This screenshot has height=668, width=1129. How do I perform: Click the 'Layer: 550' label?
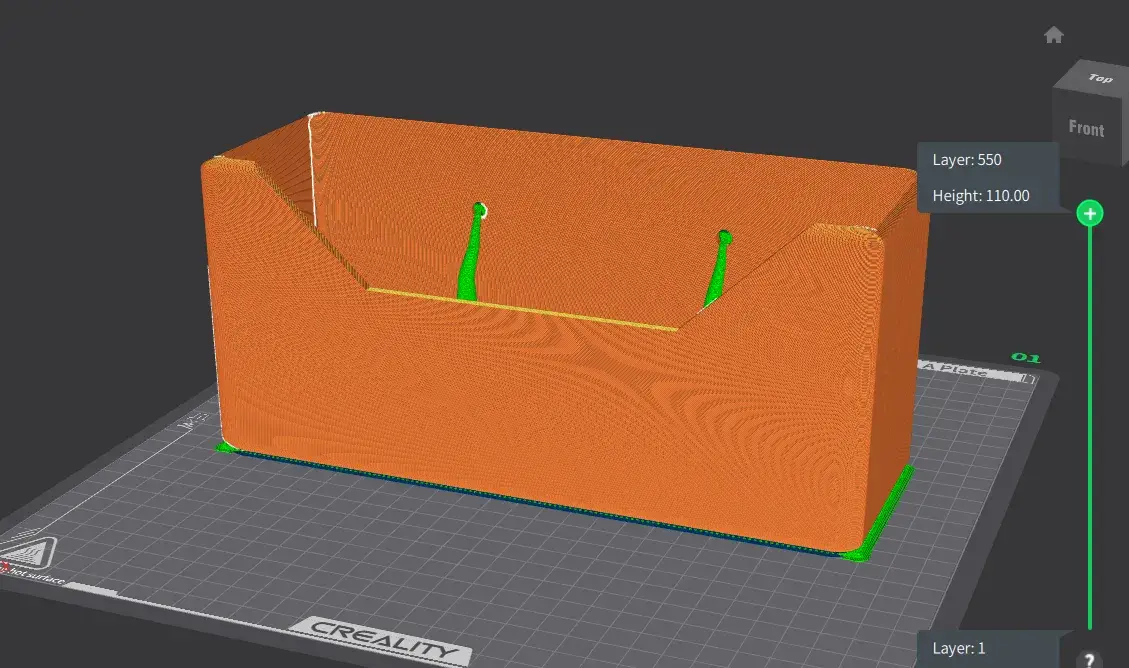[966, 160]
